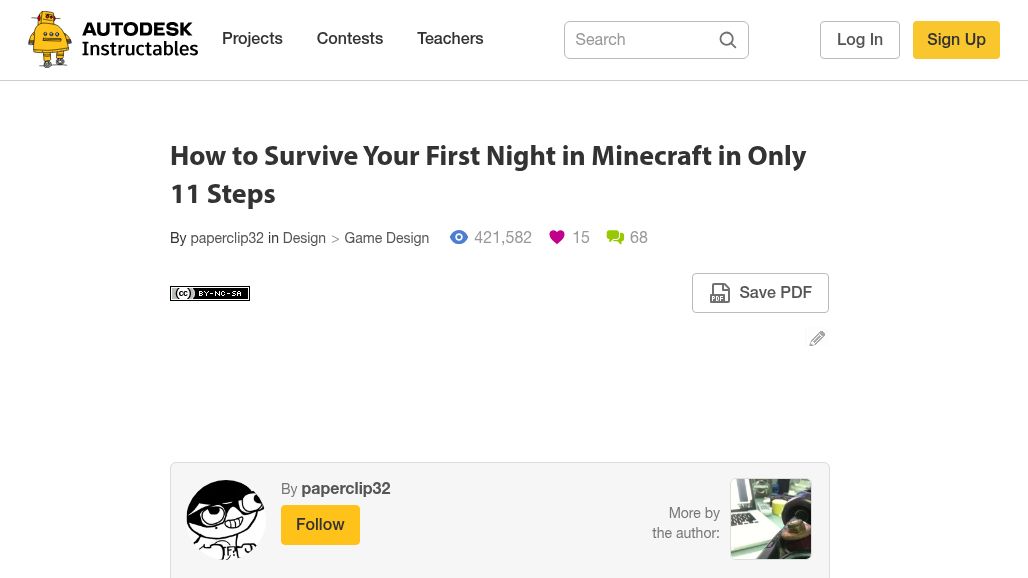The image size is (1028, 578).
Task: Open the Contests menu
Action: tap(350, 39)
